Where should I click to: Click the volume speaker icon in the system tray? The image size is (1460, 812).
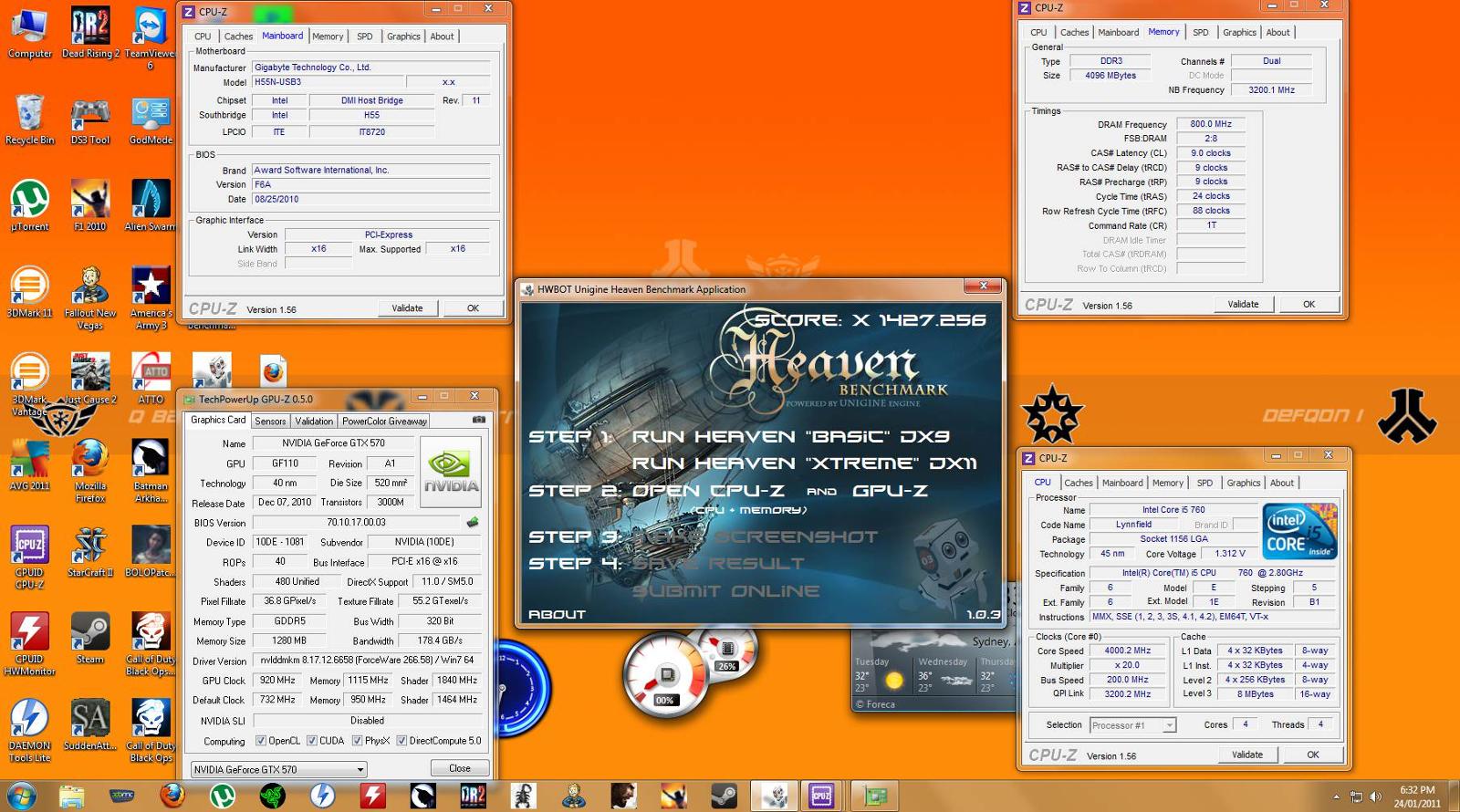pyautogui.click(x=1375, y=796)
